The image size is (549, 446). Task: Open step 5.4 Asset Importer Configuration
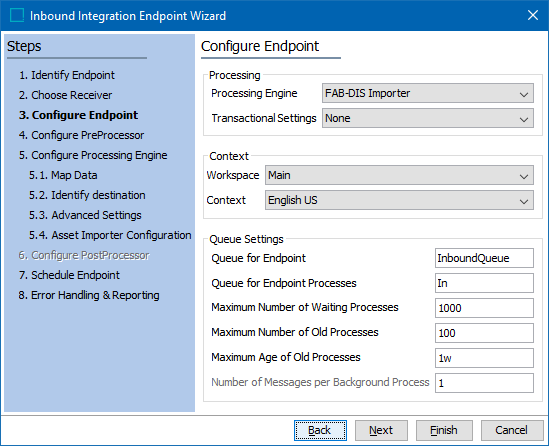coord(110,235)
